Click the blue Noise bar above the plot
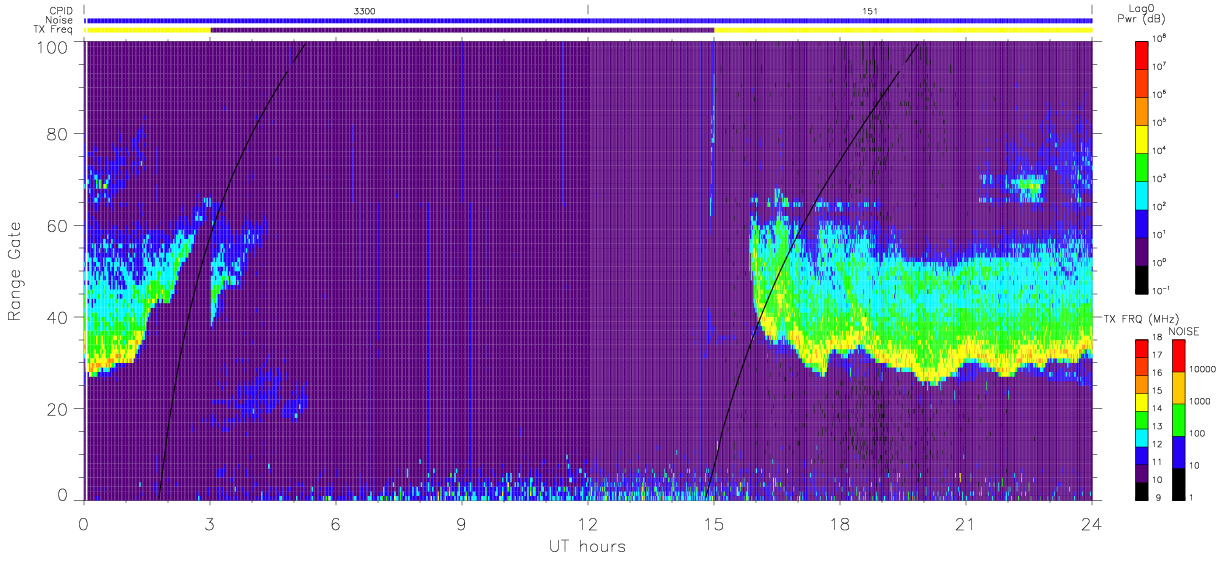The width and height of the screenshot is (1228, 567). coord(589,20)
